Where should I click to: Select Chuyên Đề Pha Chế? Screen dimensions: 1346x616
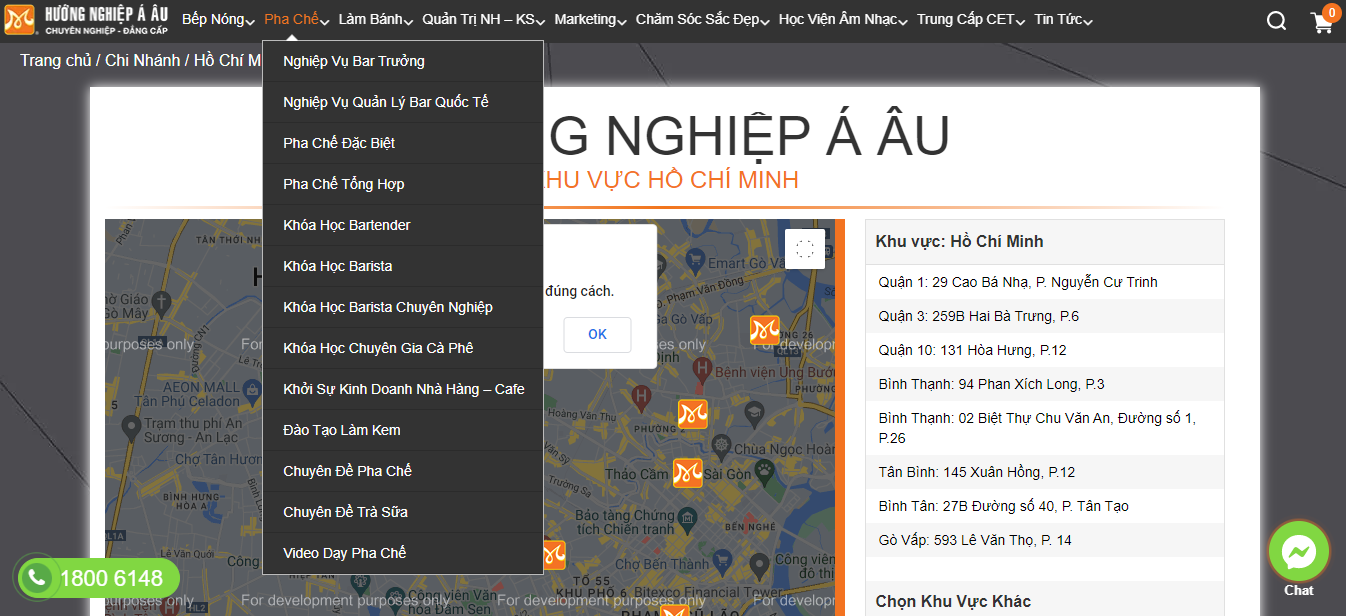coord(403,471)
